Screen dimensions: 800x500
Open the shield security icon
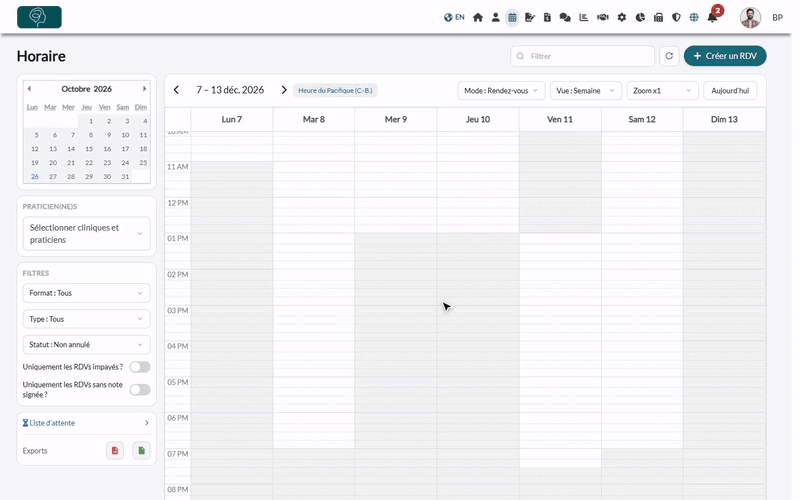[x=676, y=17]
